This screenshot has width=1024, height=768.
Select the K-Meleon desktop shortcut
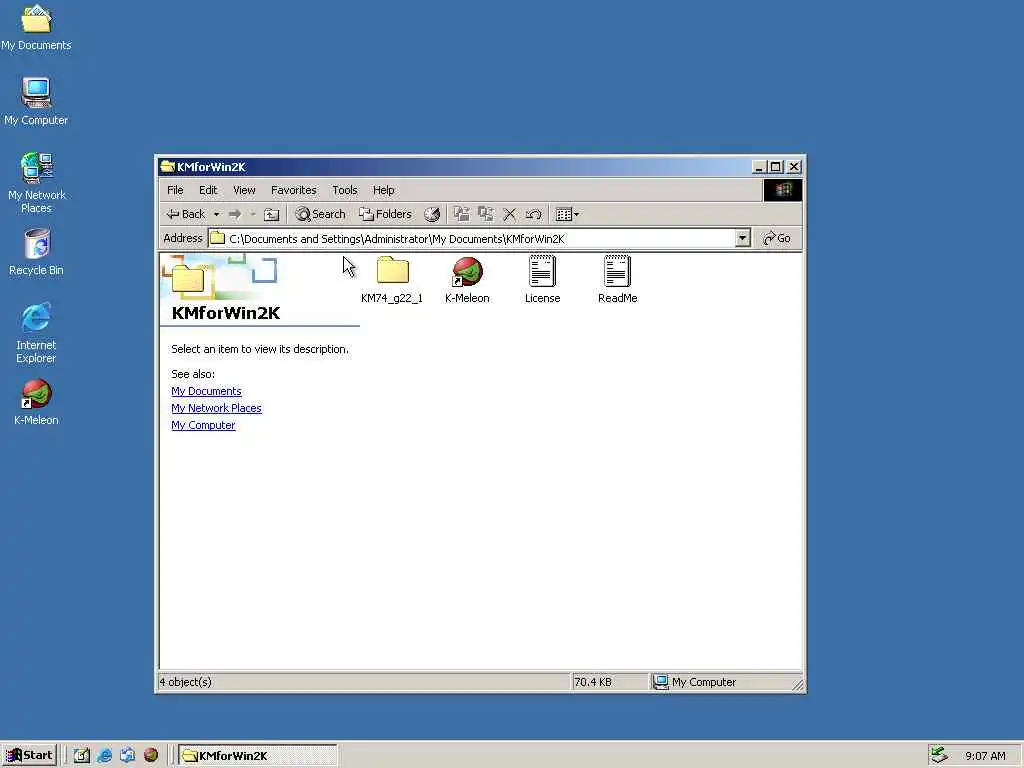(36, 402)
